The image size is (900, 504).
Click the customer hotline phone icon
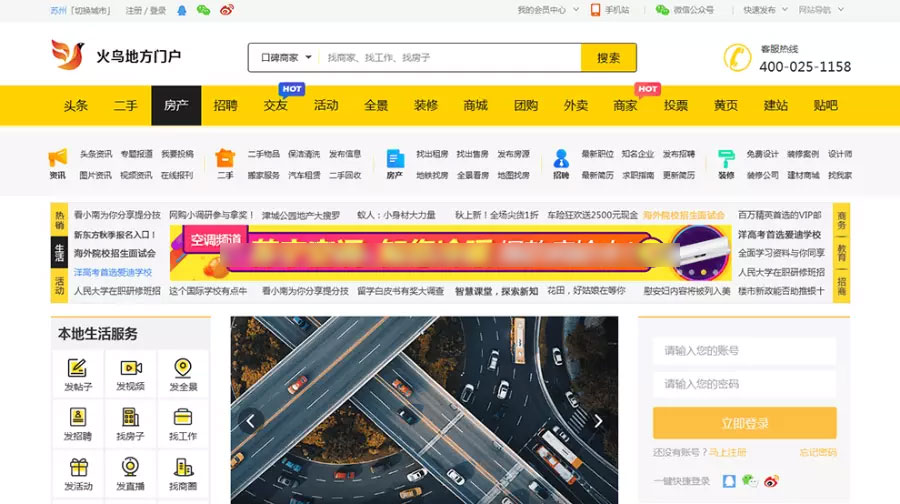pyautogui.click(x=737, y=57)
